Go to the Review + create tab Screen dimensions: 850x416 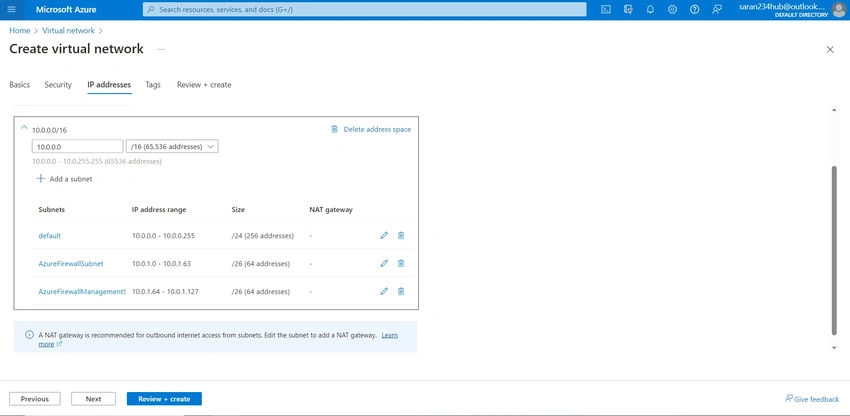pyautogui.click(x=204, y=85)
